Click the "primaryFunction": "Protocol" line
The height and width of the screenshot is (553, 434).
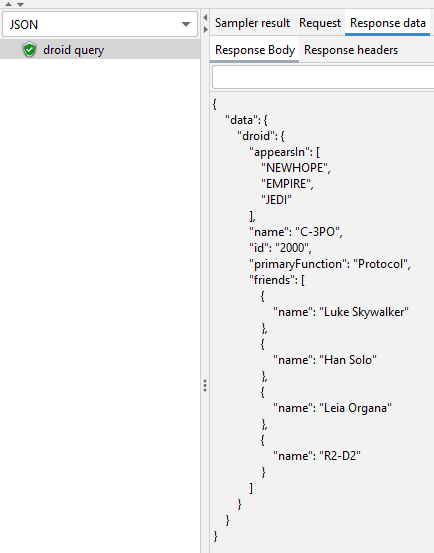[330, 264]
